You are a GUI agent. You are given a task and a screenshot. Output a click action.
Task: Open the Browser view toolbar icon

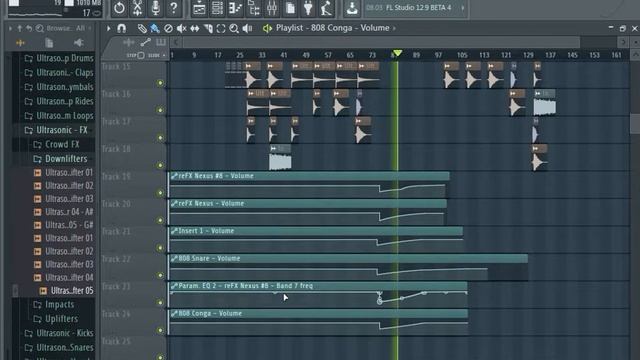click(254, 8)
